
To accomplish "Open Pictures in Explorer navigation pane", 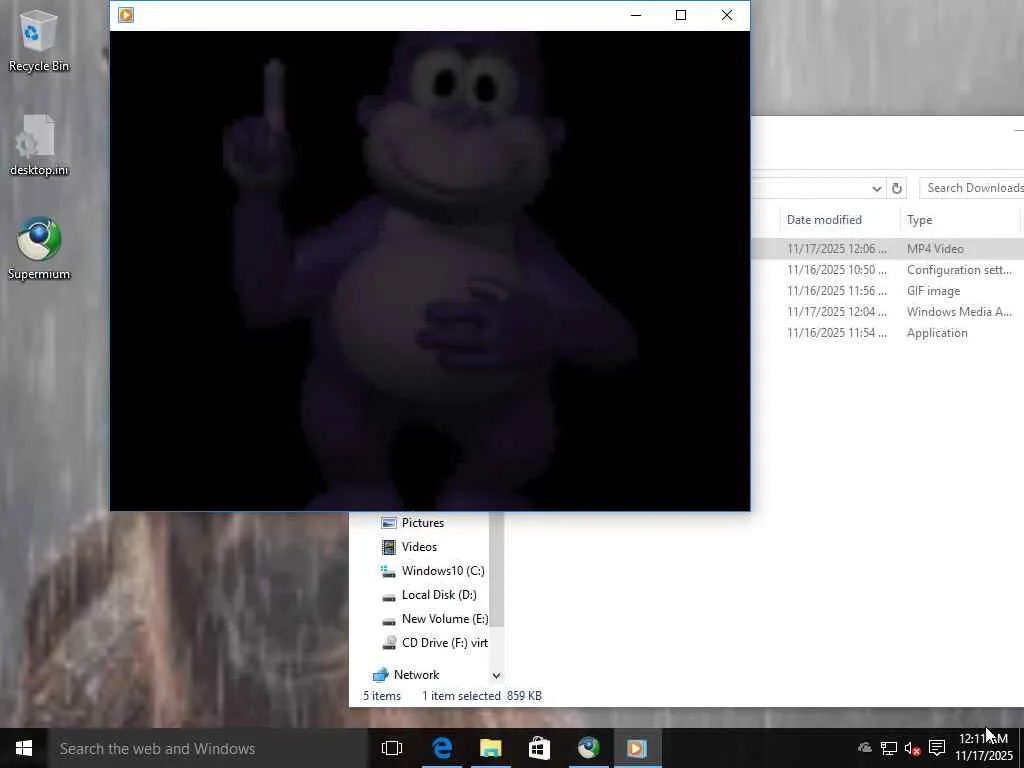I will pyautogui.click(x=423, y=522).
